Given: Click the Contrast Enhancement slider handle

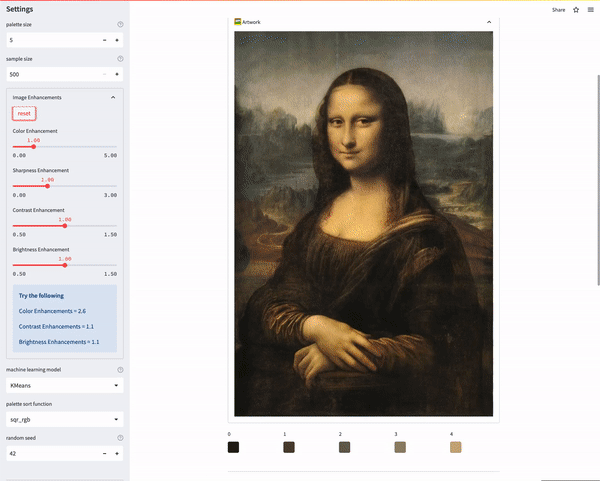Looking at the screenshot, I should [x=65, y=226].
